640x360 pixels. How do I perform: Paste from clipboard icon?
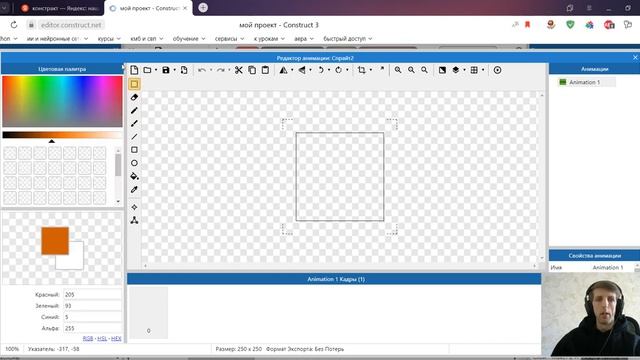point(265,70)
